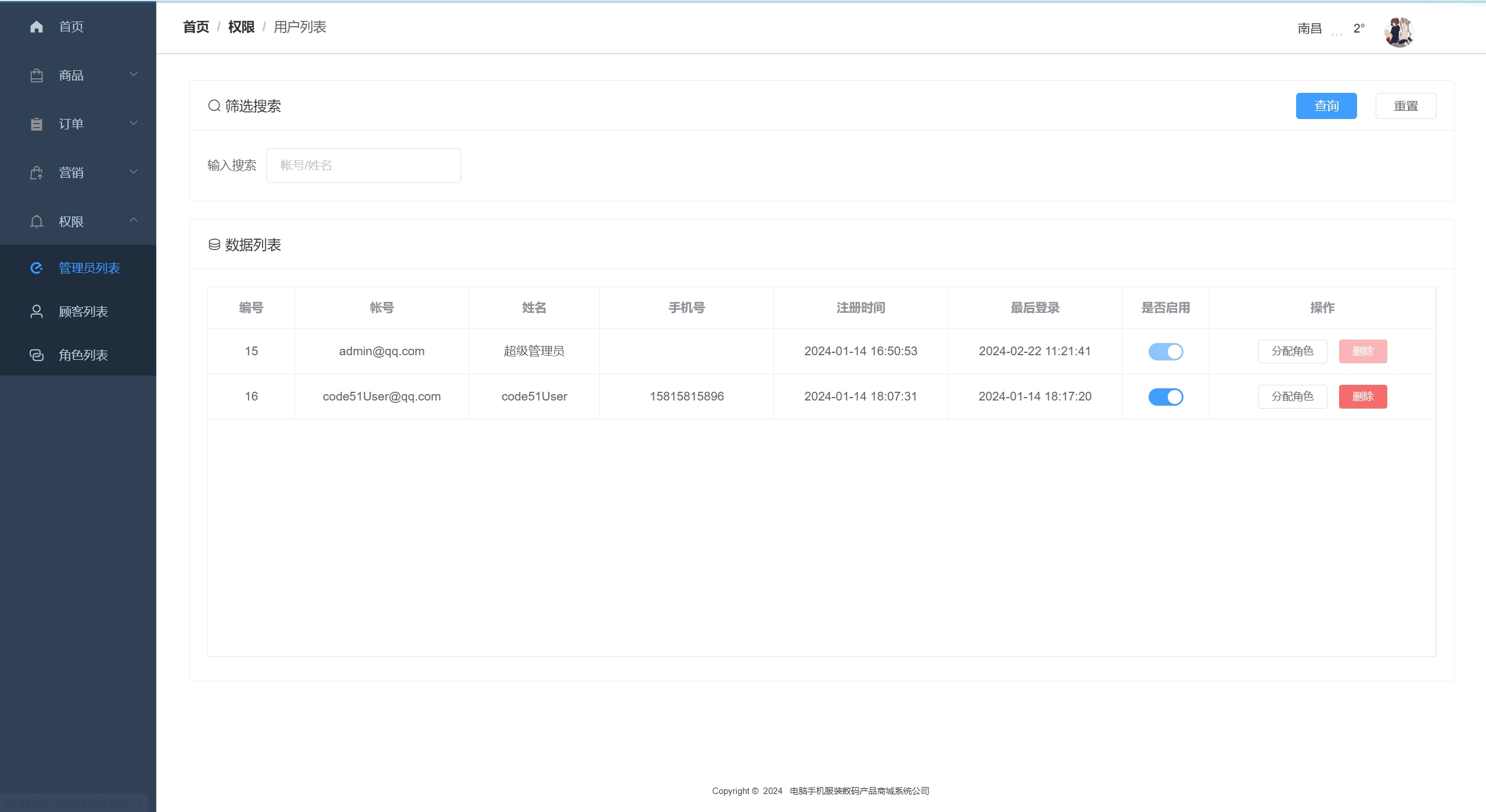Toggle the enable switch for admin@qq.com

click(x=1165, y=352)
